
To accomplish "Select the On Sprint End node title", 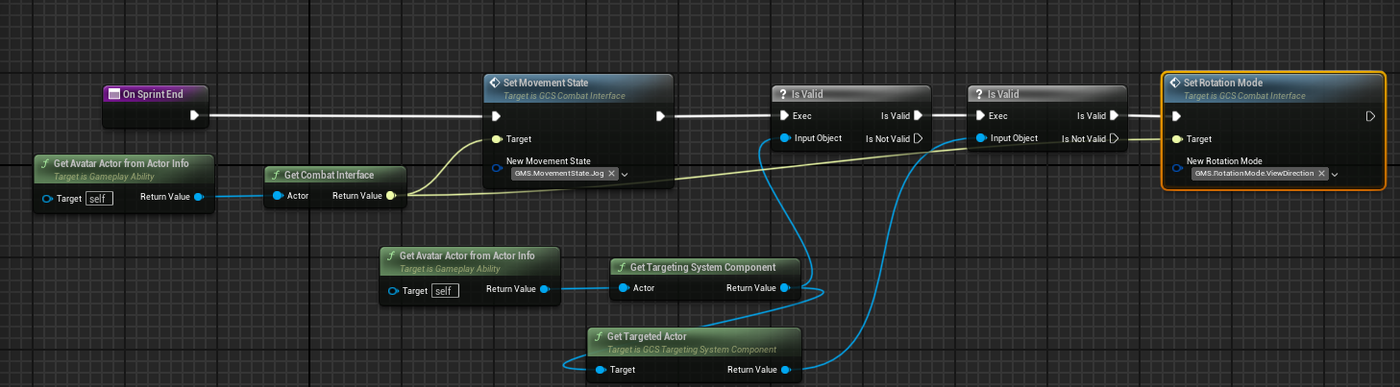I will pyautogui.click(x=153, y=94).
